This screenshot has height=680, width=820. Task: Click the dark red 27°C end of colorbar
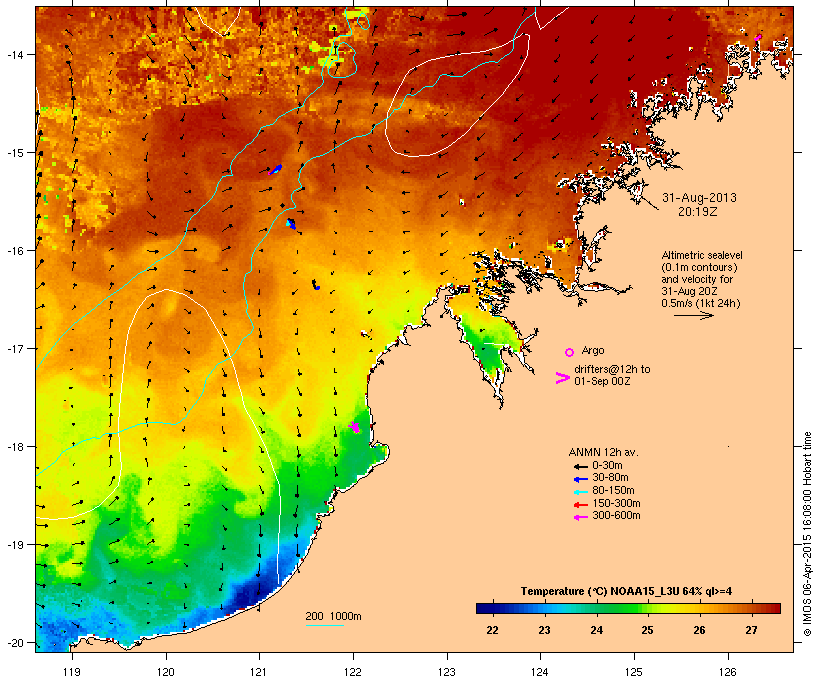(x=774, y=608)
